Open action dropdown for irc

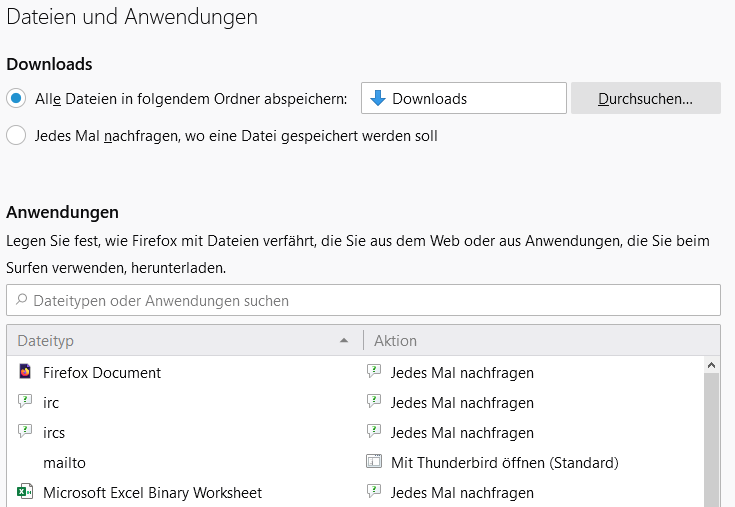(533, 403)
